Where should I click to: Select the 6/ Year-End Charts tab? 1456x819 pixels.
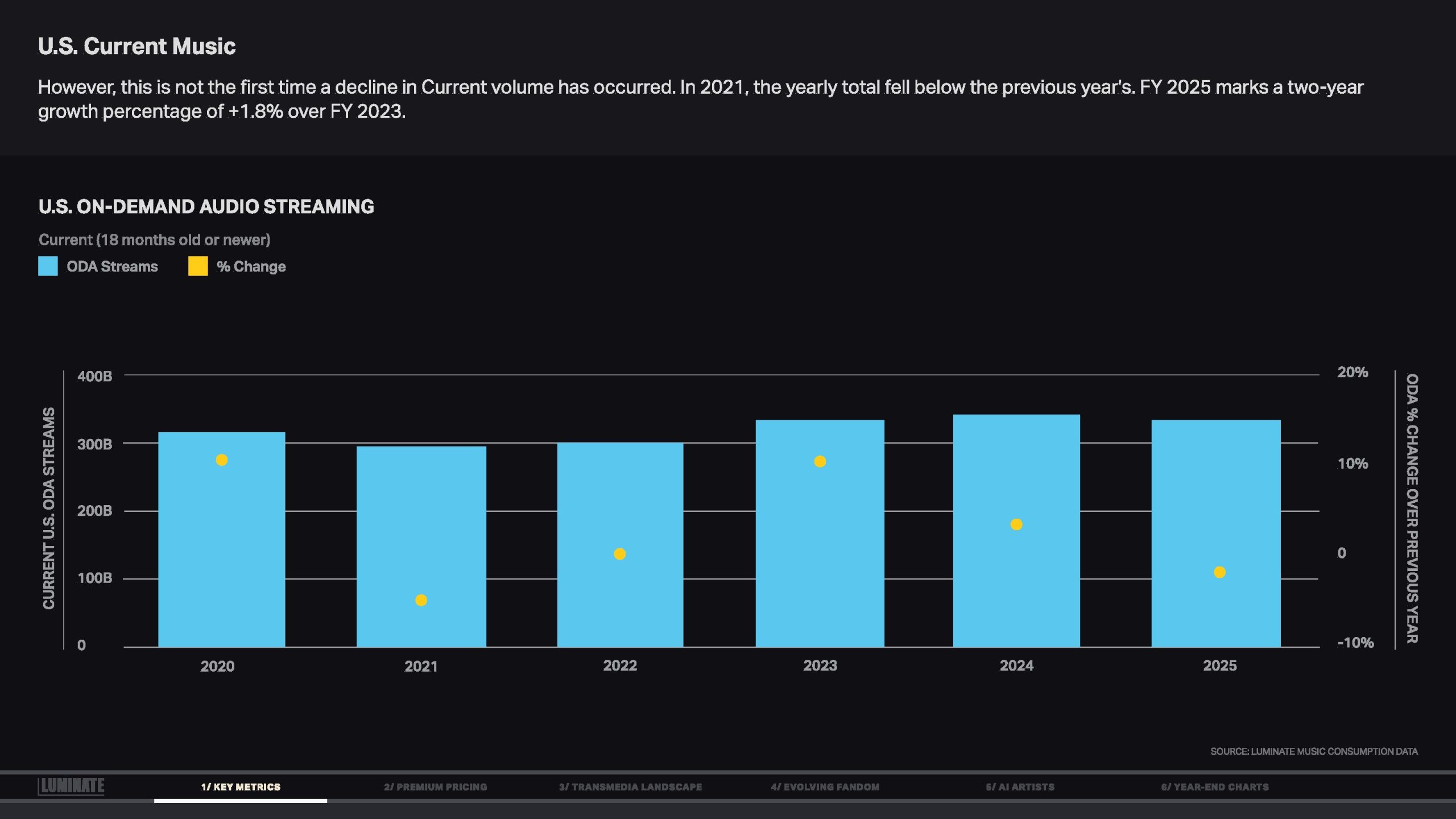(1215, 787)
